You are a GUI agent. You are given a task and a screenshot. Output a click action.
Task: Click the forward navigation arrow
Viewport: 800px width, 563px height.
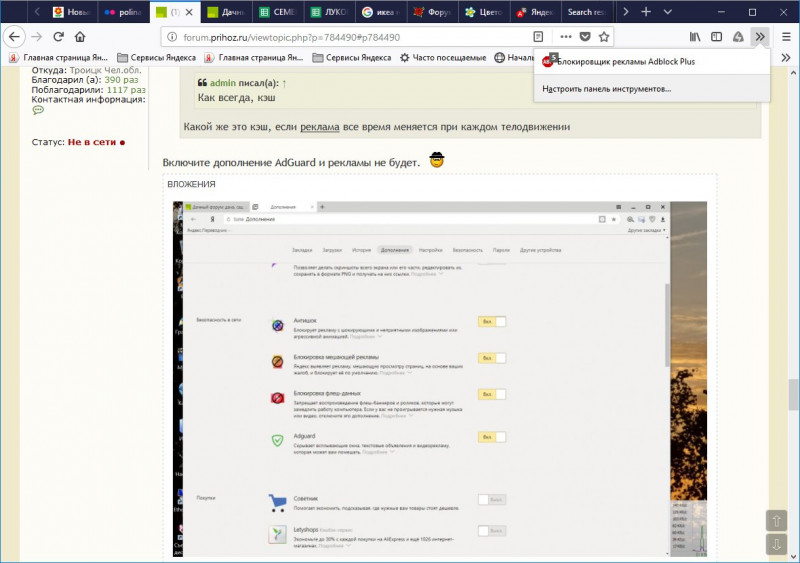pyautogui.click(x=37, y=37)
